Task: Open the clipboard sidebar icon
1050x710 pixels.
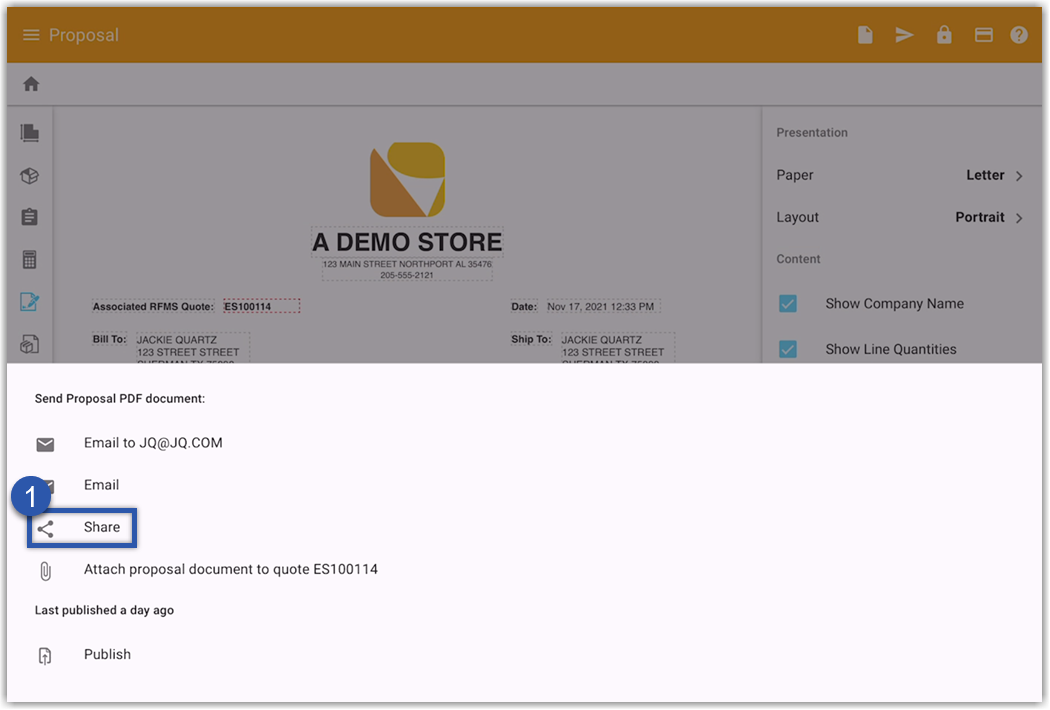Action: [x=29, y=217]
